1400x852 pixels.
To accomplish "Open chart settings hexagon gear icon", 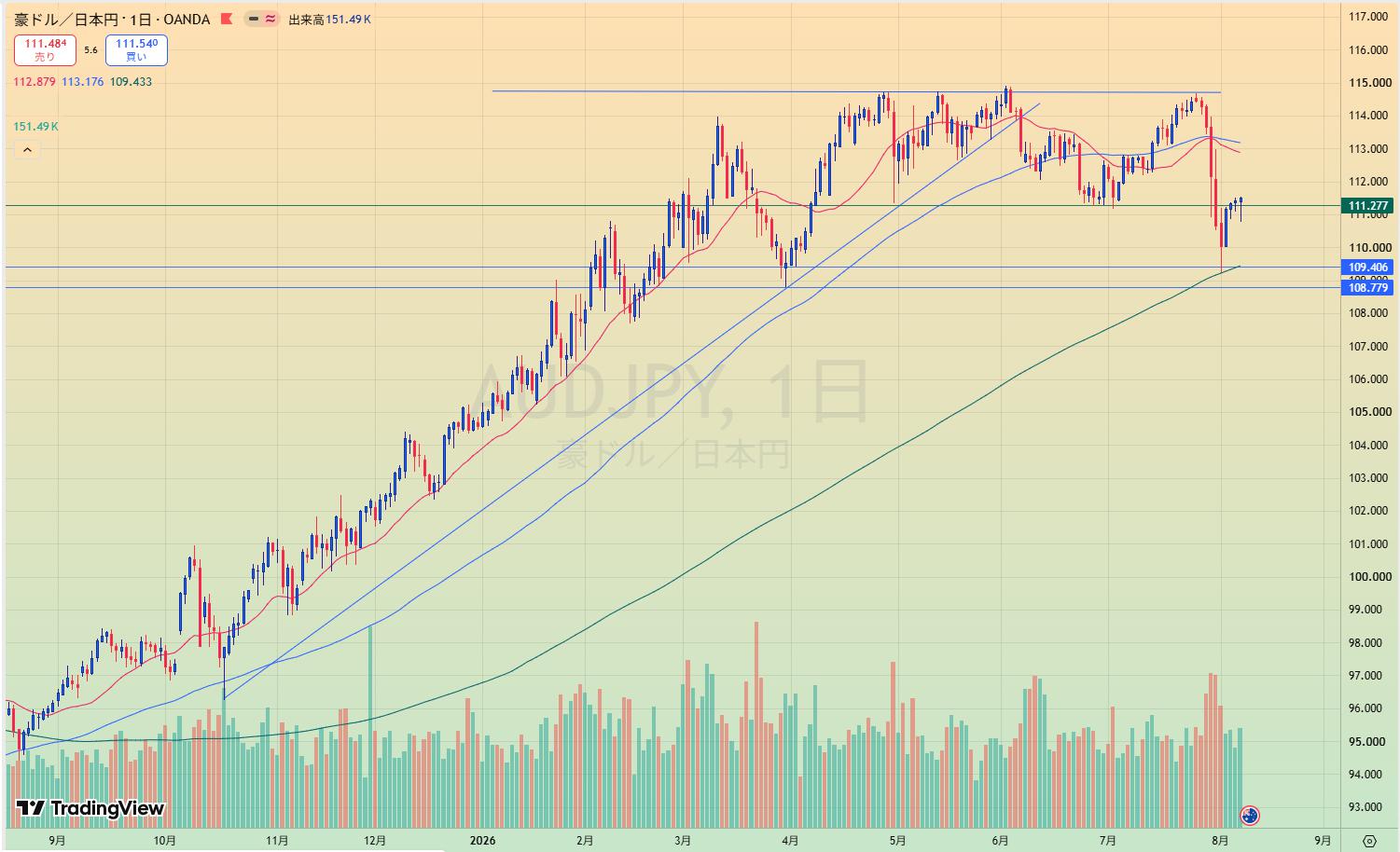I will pos(1368,840).
